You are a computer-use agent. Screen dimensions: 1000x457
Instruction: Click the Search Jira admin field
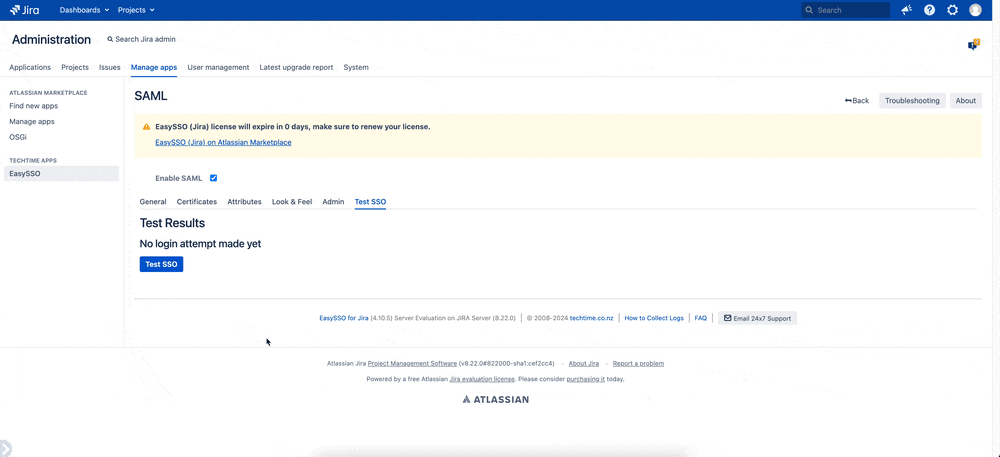[x=142, y=40]
